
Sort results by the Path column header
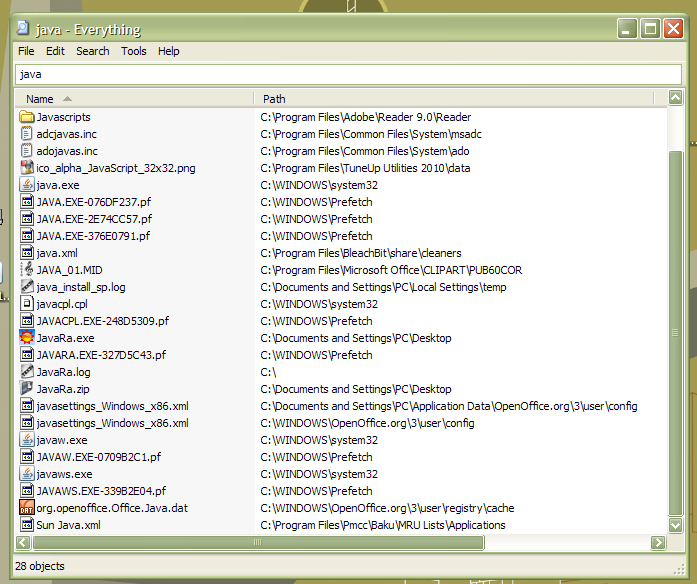454,99
